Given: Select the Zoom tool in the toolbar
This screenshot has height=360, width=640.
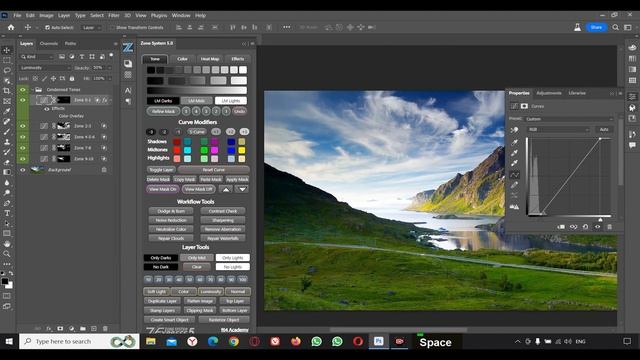Looking at the screenshot, I should pos(7,254).
